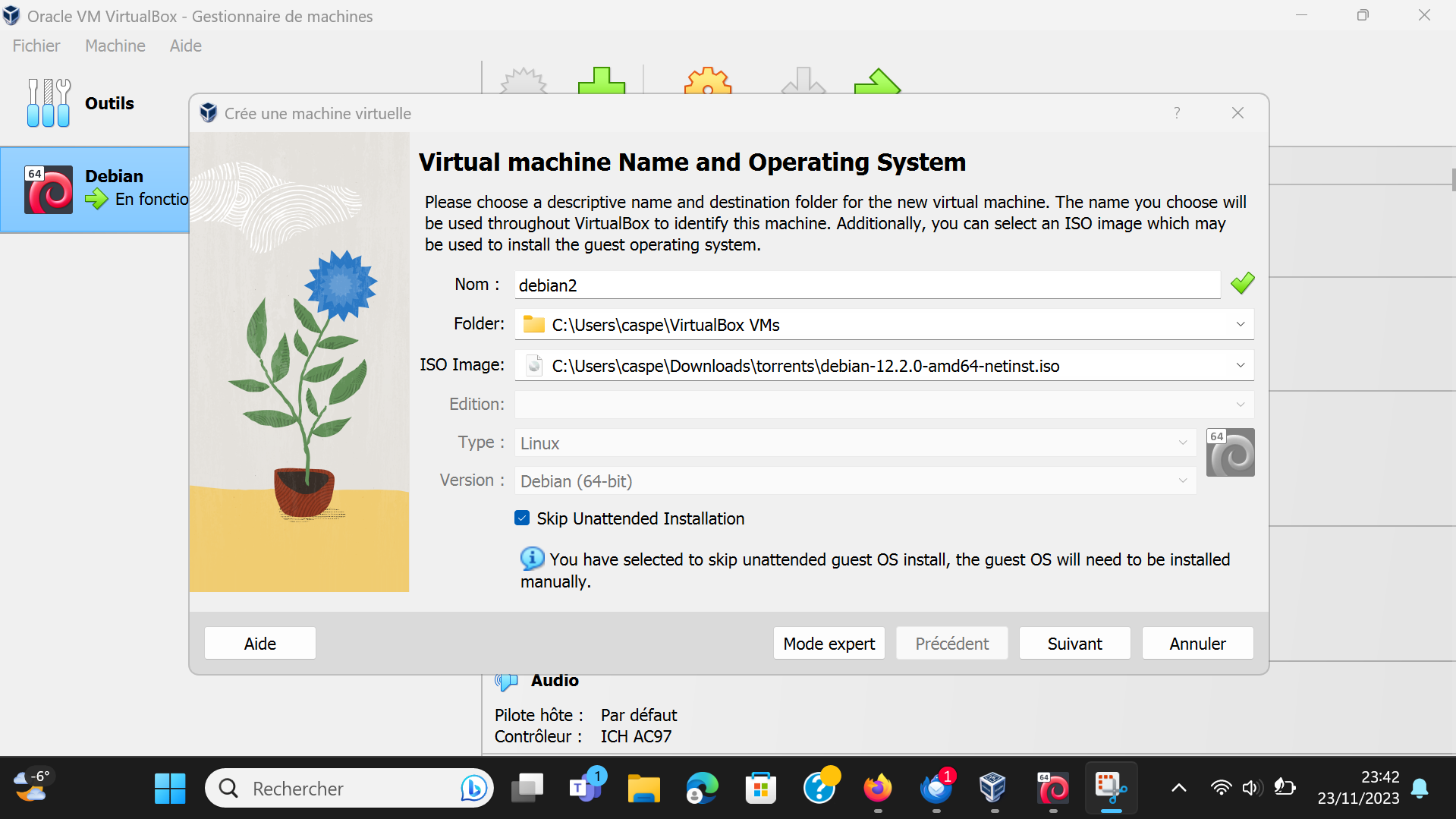The width and height of the screenshot is (1456, 819).
Task: Open the Aide menu
Action: click(185, 46)
